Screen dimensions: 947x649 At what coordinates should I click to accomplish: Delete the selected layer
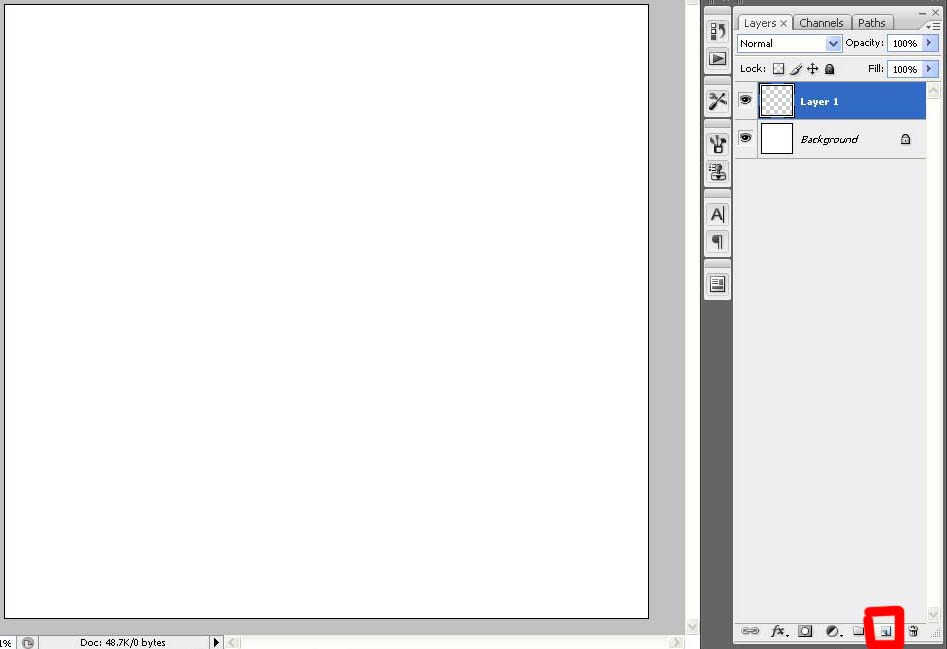[913, 631]
